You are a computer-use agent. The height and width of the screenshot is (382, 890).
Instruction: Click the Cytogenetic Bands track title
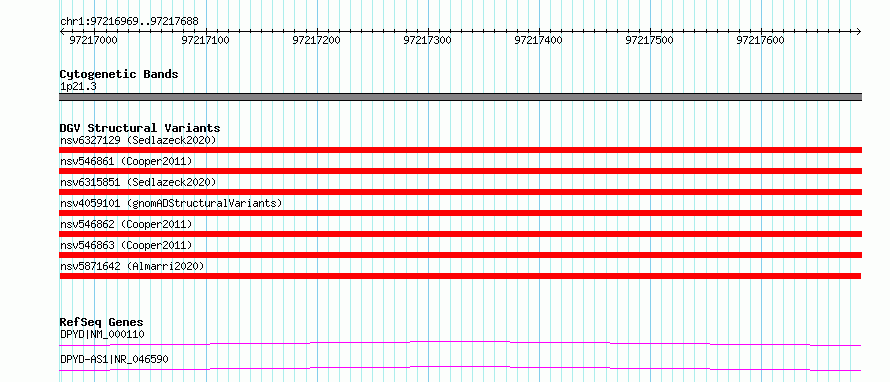point(119,74)
